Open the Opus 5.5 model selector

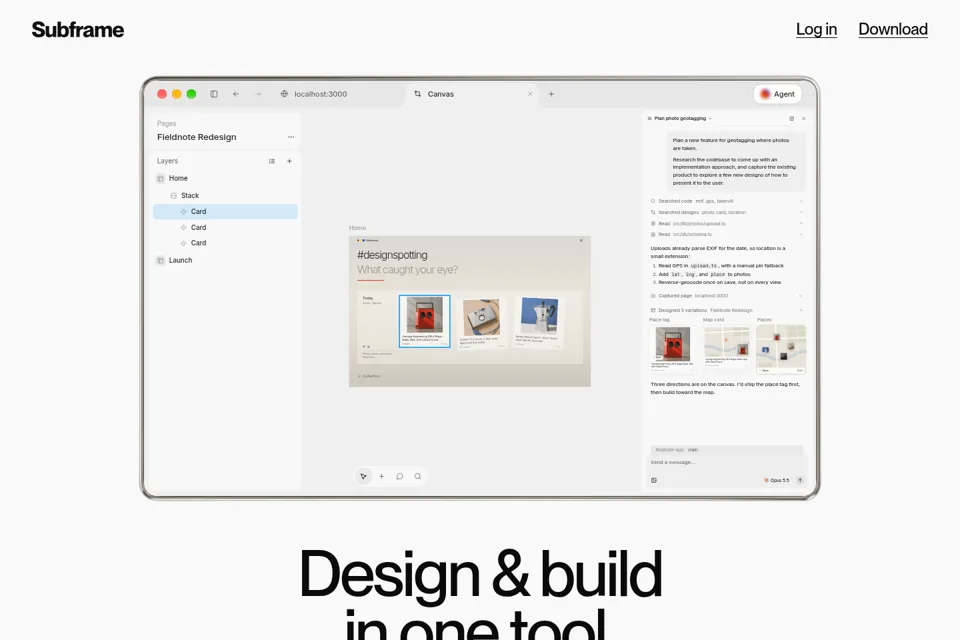(777, 480)
